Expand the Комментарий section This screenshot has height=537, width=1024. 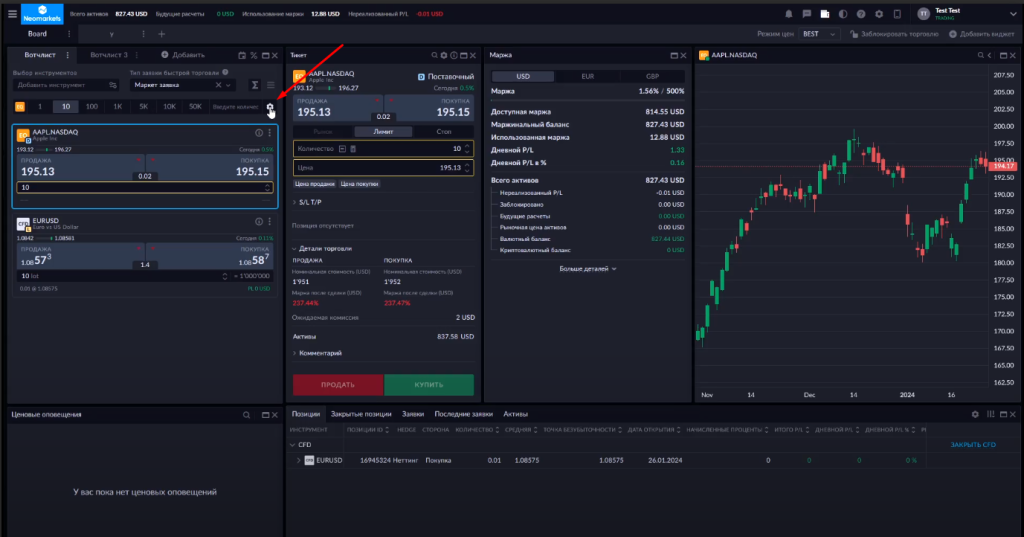pos(317,353)
